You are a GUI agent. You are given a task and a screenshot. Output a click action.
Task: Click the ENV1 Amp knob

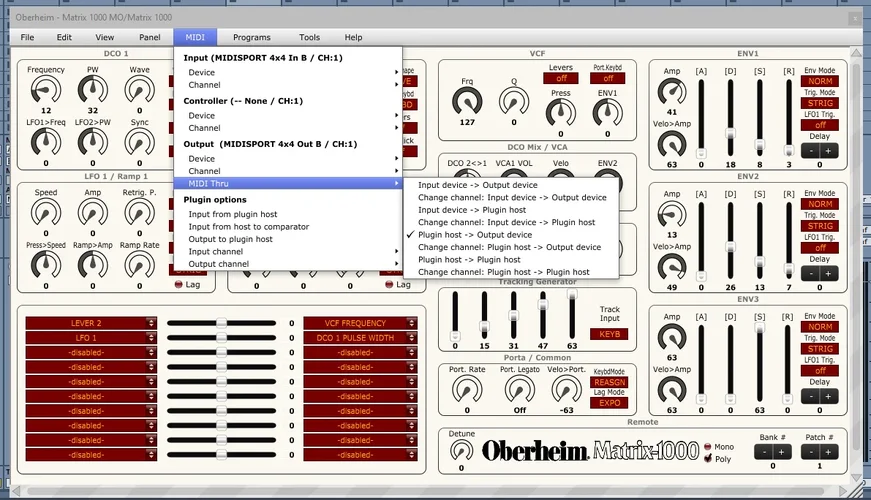tap(672, 91)
